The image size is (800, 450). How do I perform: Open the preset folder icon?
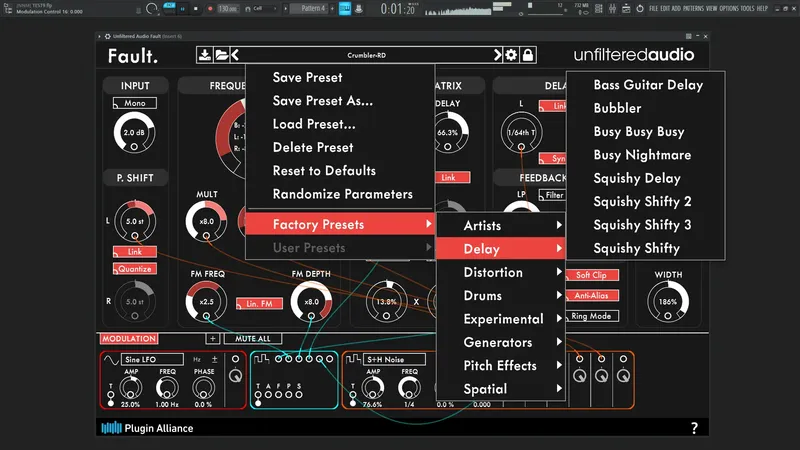(x=221, y=55)
